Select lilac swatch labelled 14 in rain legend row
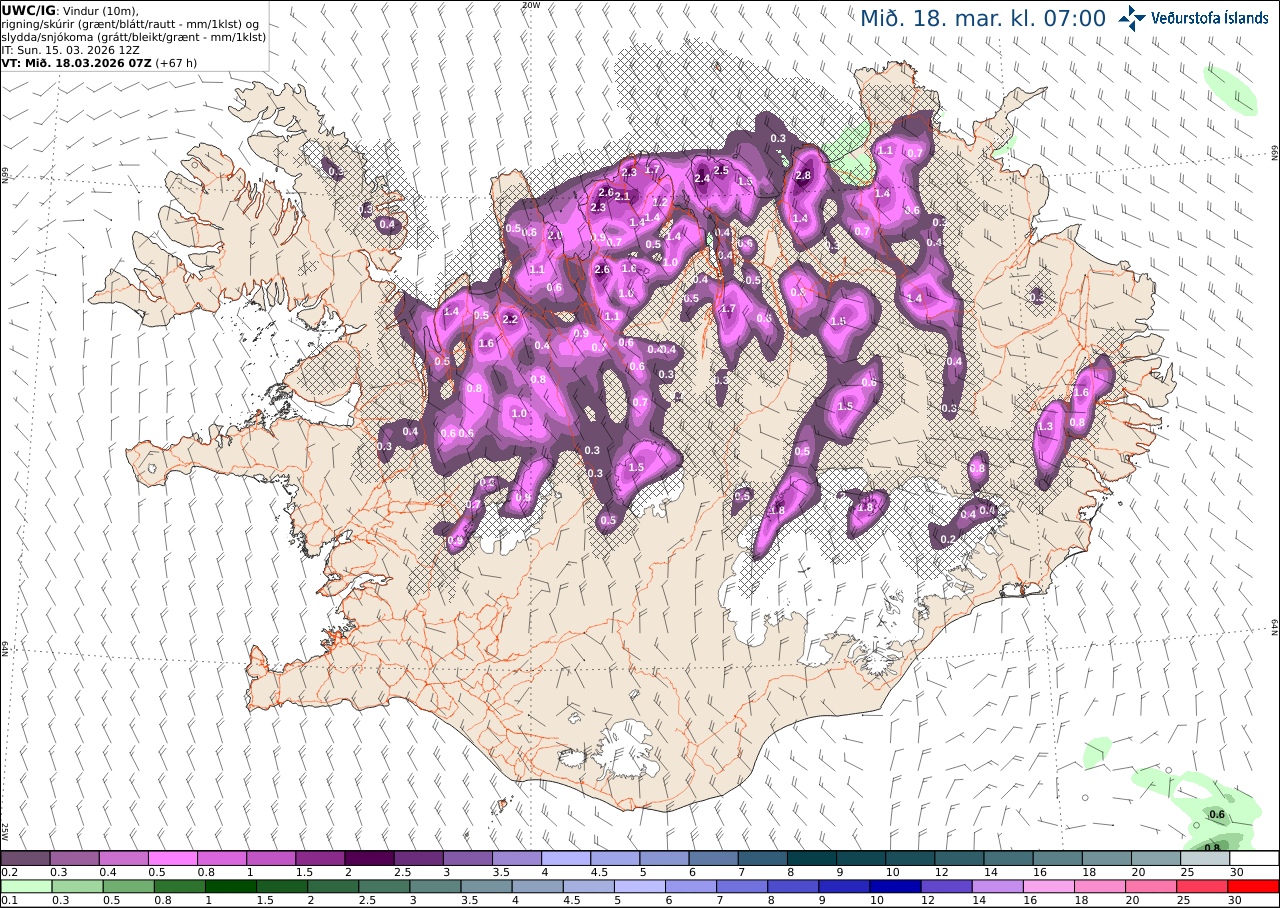This screenshot has height=908, width=1280. (x=998, y=886)
